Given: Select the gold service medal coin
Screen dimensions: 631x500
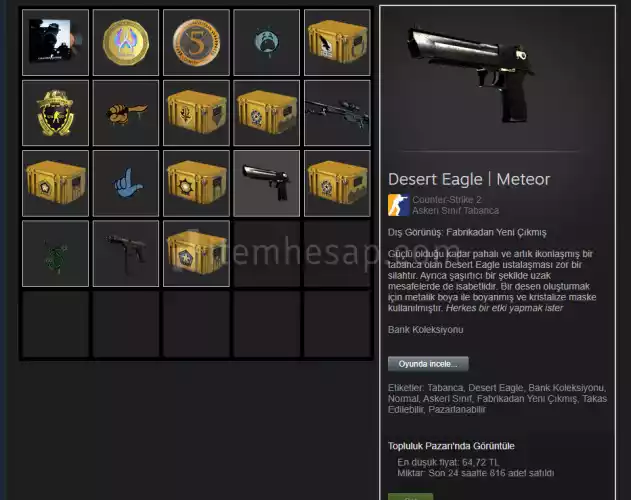Looking at the screenshot, I should coord(126,42).
